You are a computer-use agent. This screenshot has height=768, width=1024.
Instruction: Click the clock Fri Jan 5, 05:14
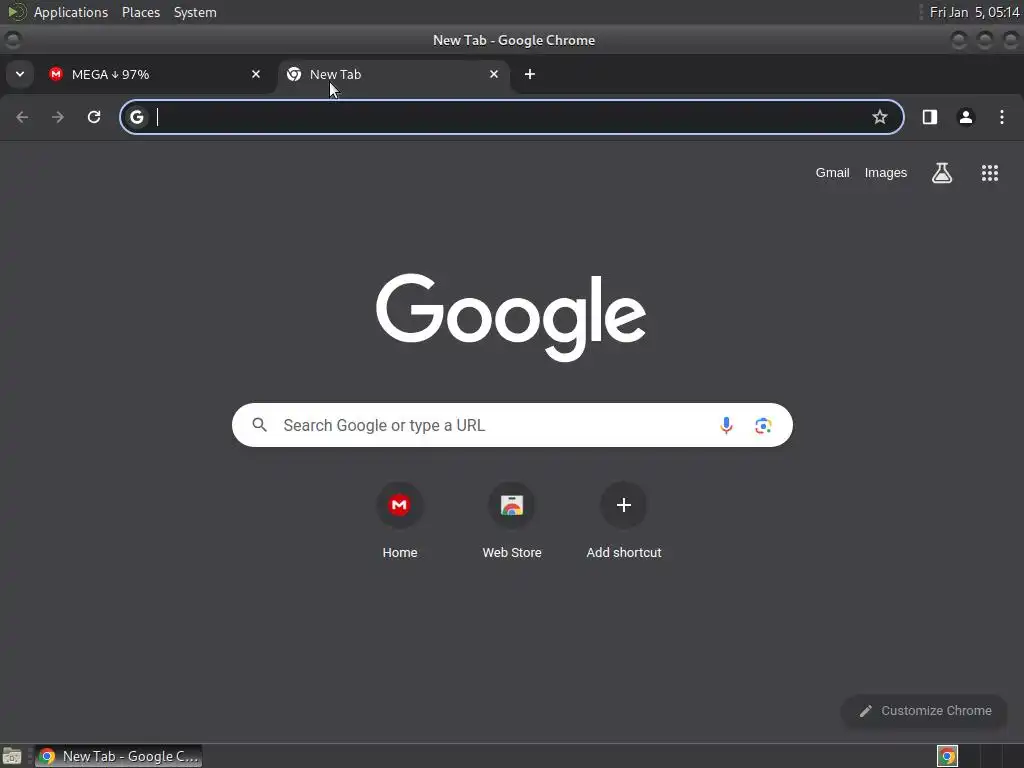coord(974,12)
